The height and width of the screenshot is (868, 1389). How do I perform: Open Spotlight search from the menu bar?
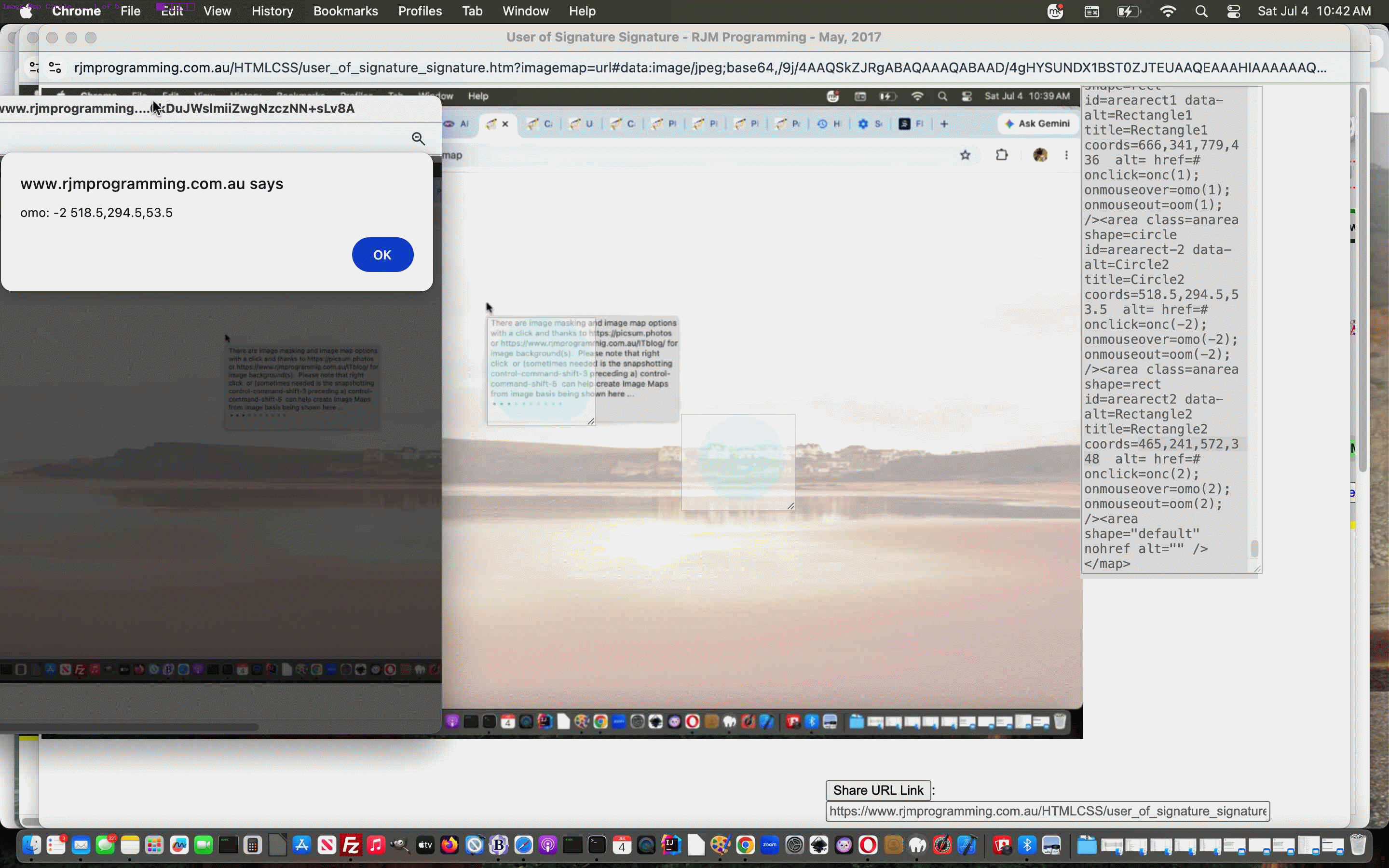[1201, 11]
